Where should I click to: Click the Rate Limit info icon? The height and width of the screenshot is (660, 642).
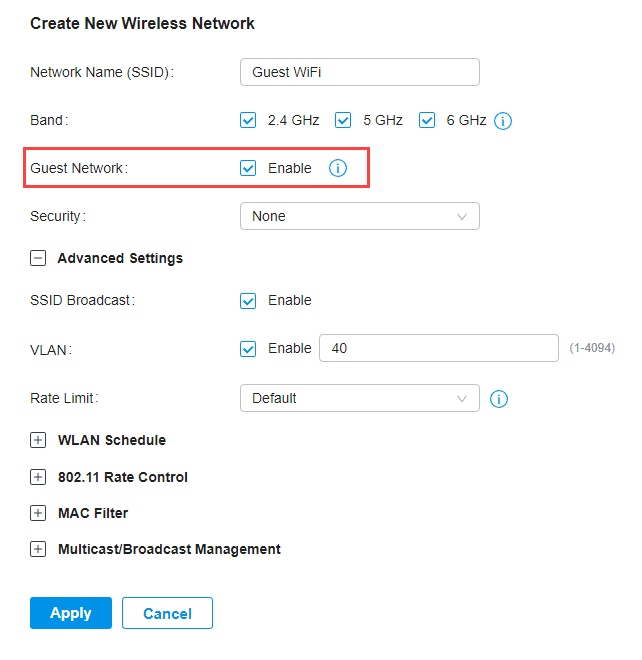500,399
